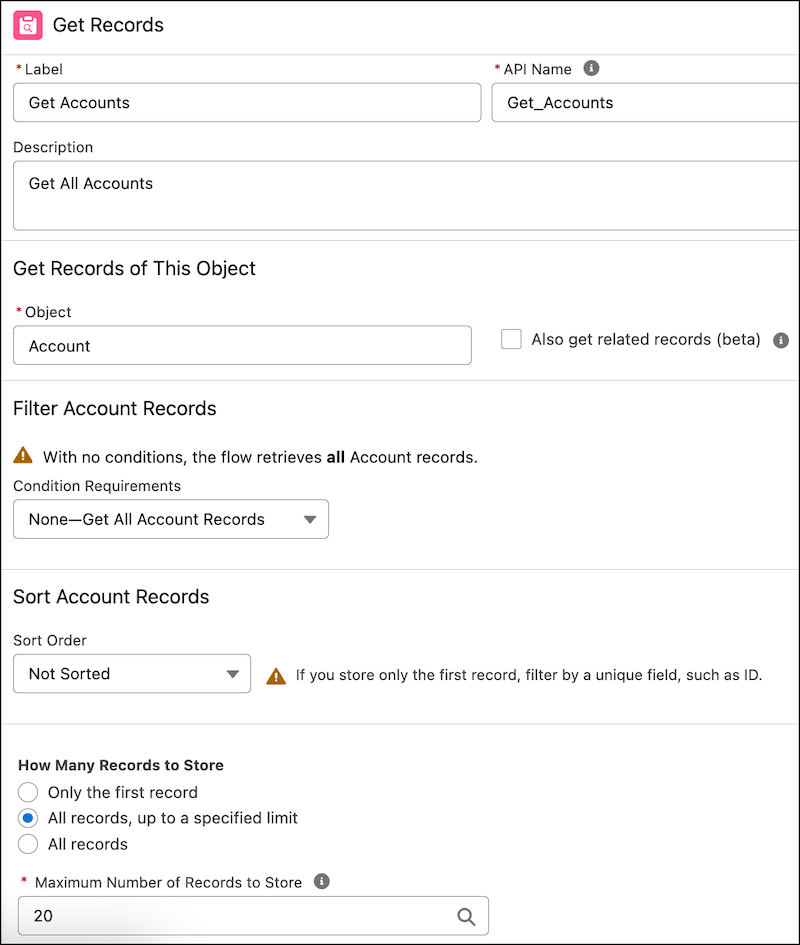Select All records, up to a specified limit
Screen dimensions: 800x945
pos(28,818)
